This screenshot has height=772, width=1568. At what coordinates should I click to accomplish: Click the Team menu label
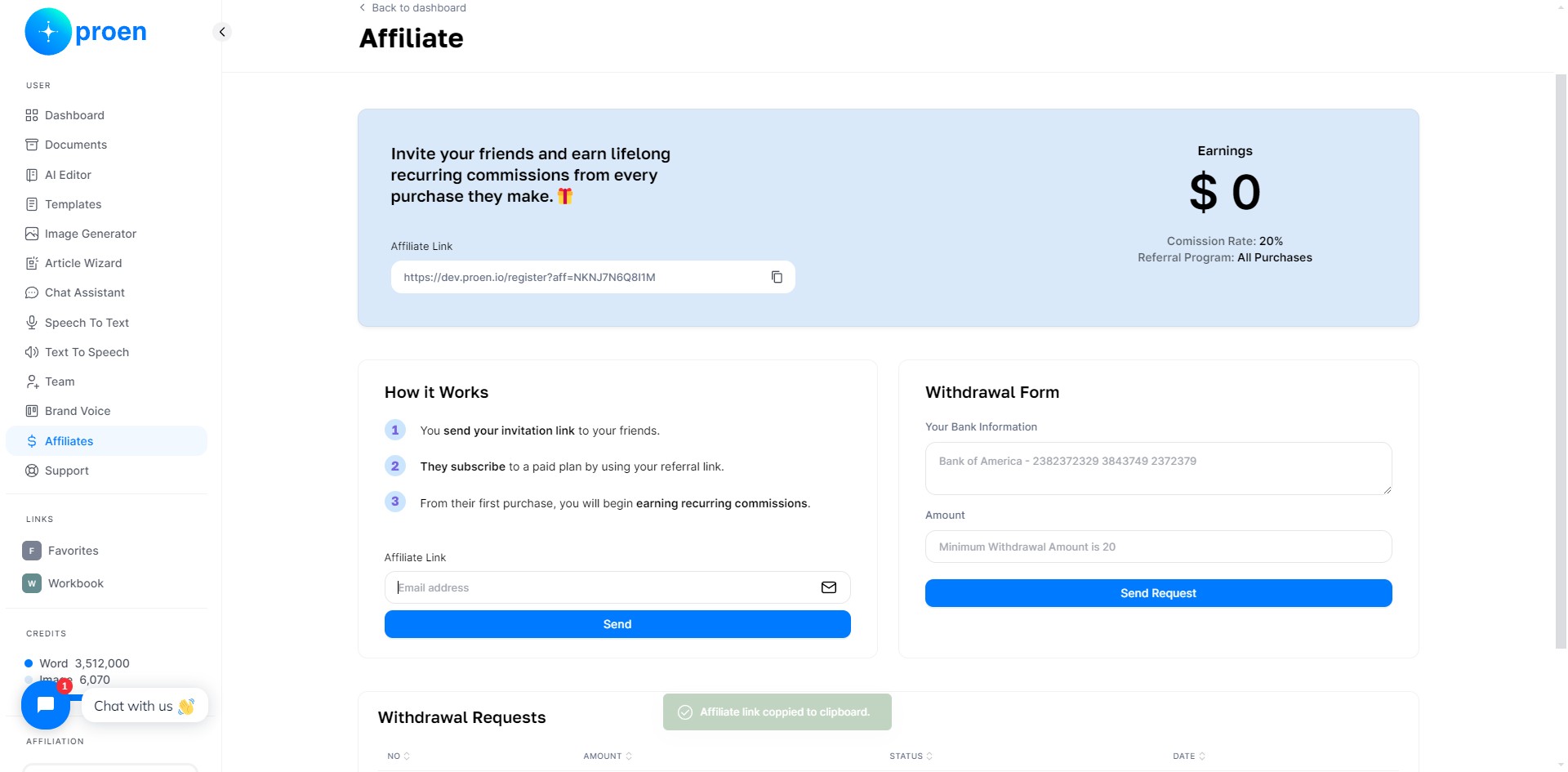coord(60,382)
